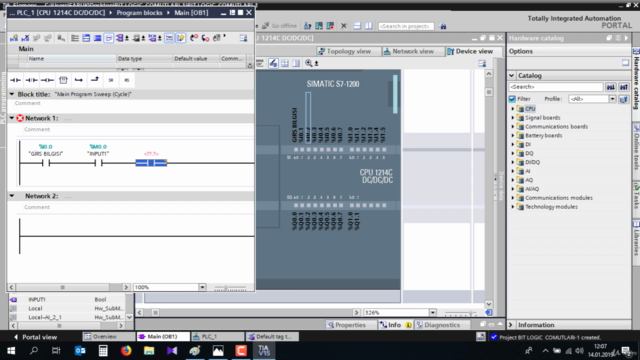The image size is (640, 360).
Task: Open branch instruction icon
Action: point(79,80)
